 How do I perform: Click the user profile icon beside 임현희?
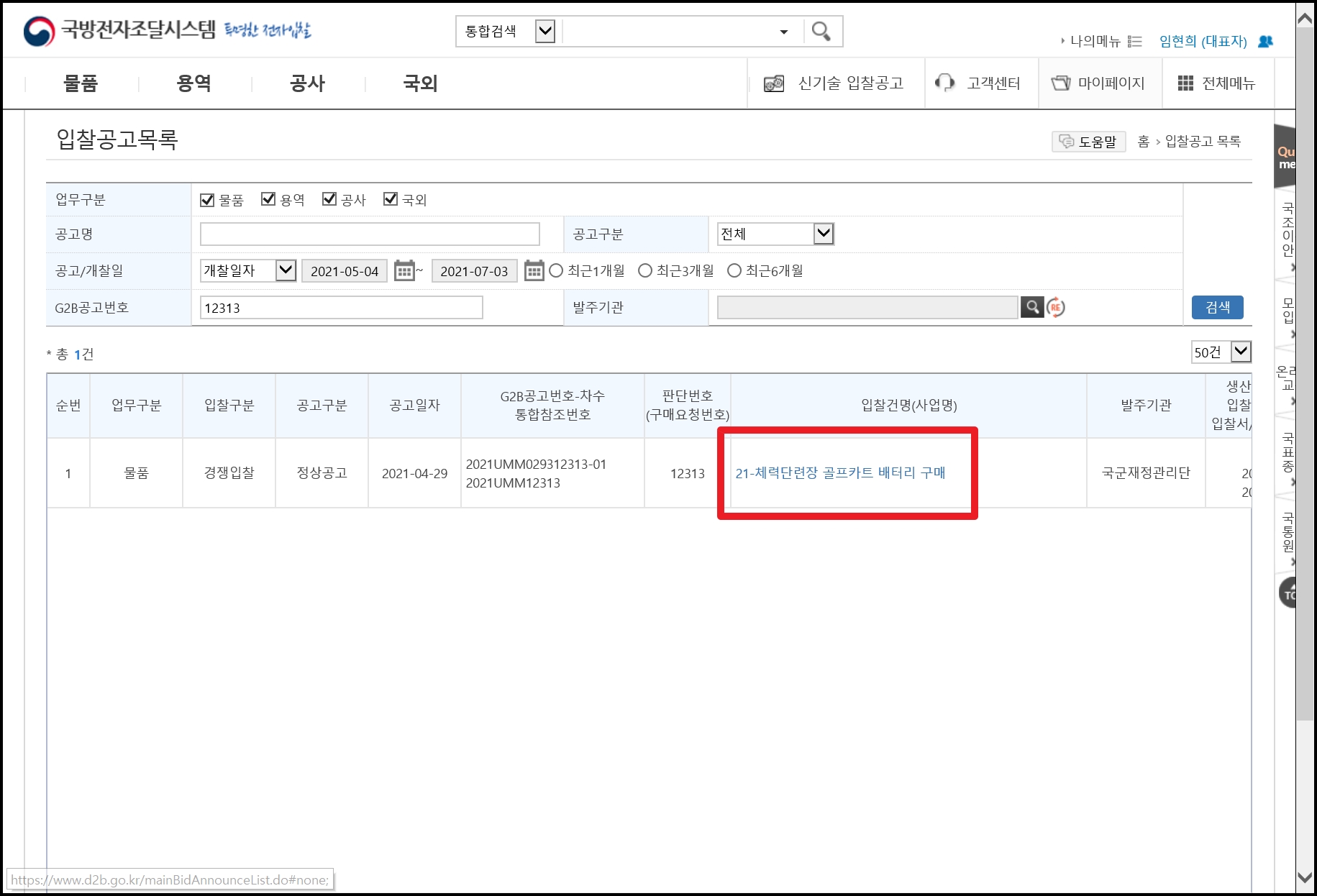[1265, 41]
